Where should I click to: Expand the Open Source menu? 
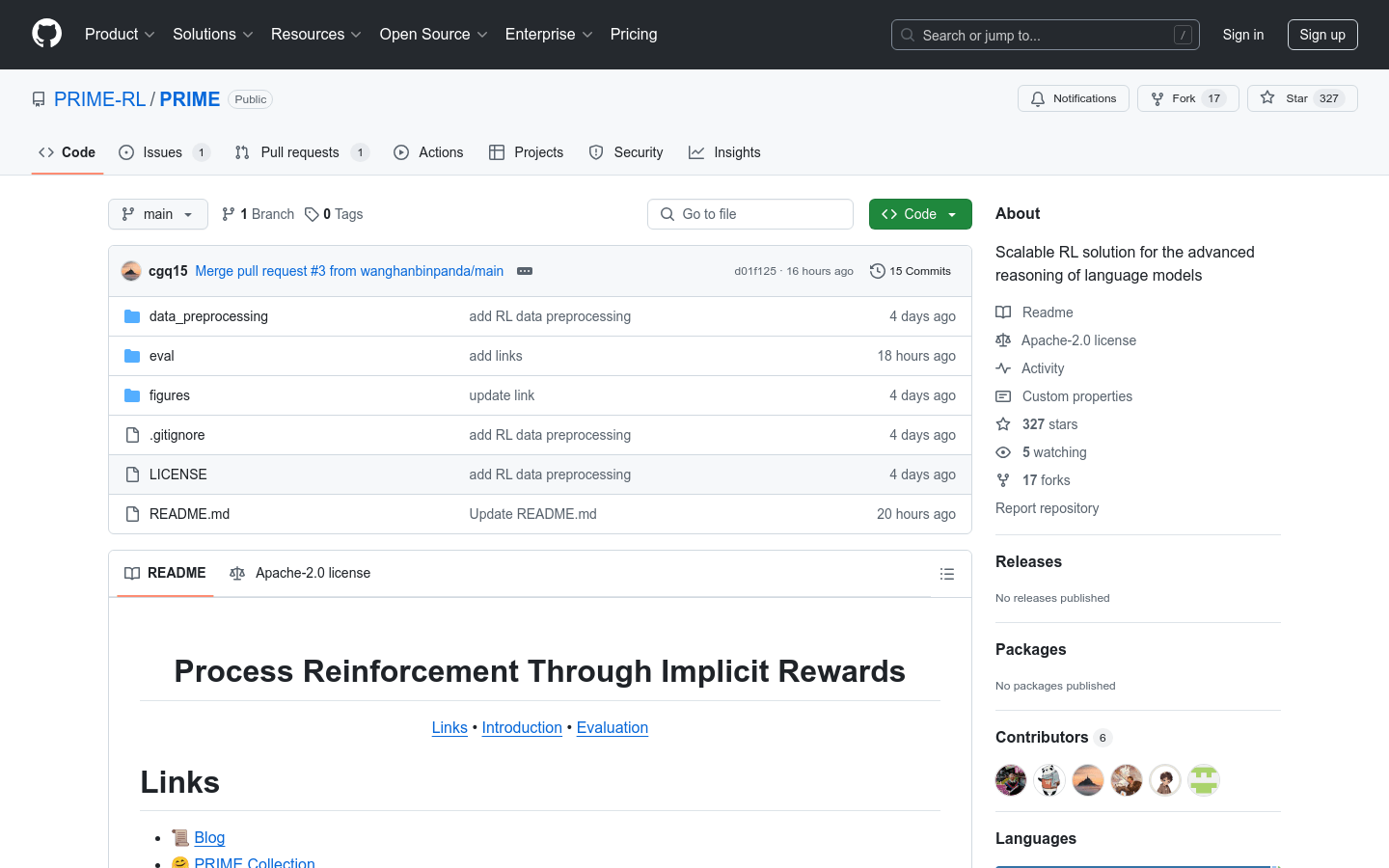pos(434,34)
